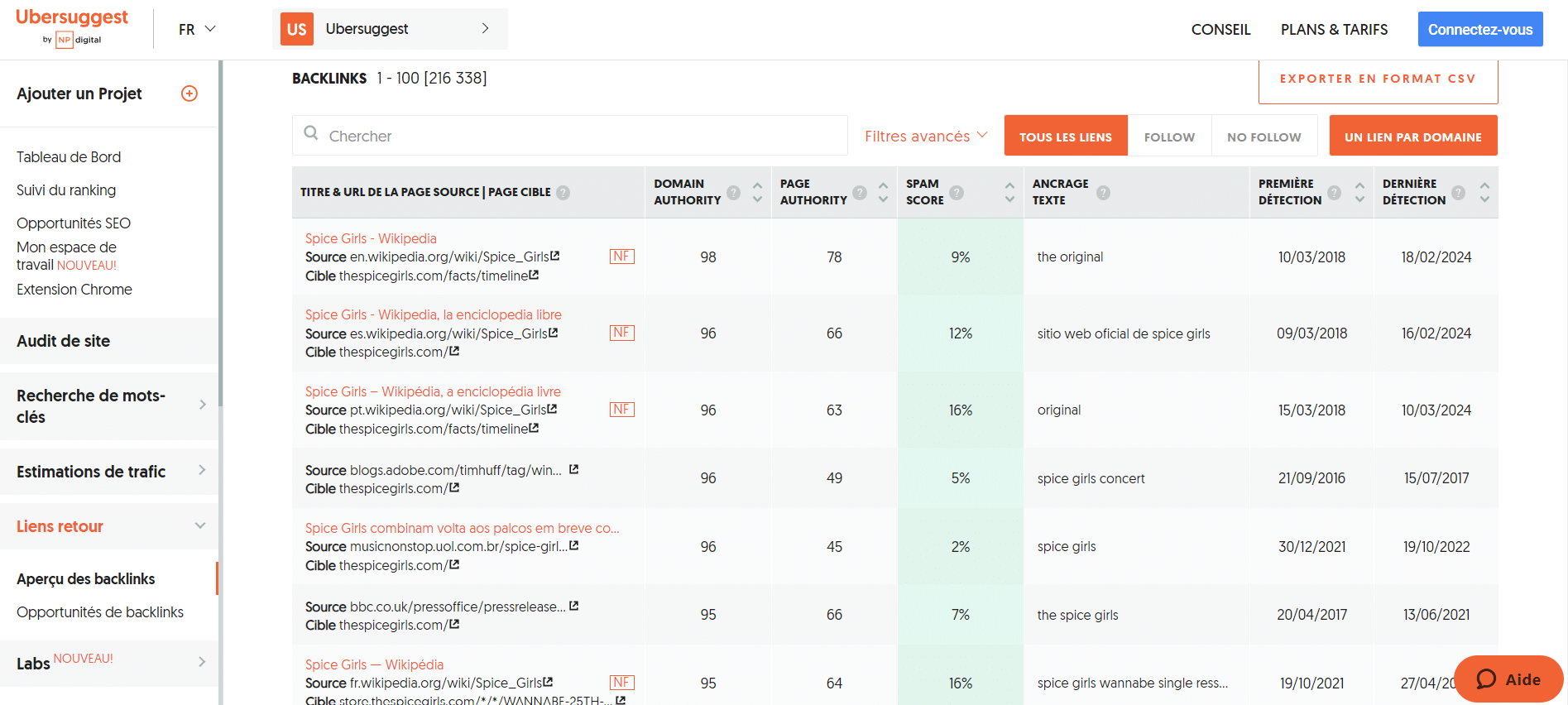Click NF badge on pt.wikipedia.org row
This screenshot has width=1568, height=705.
622,410
